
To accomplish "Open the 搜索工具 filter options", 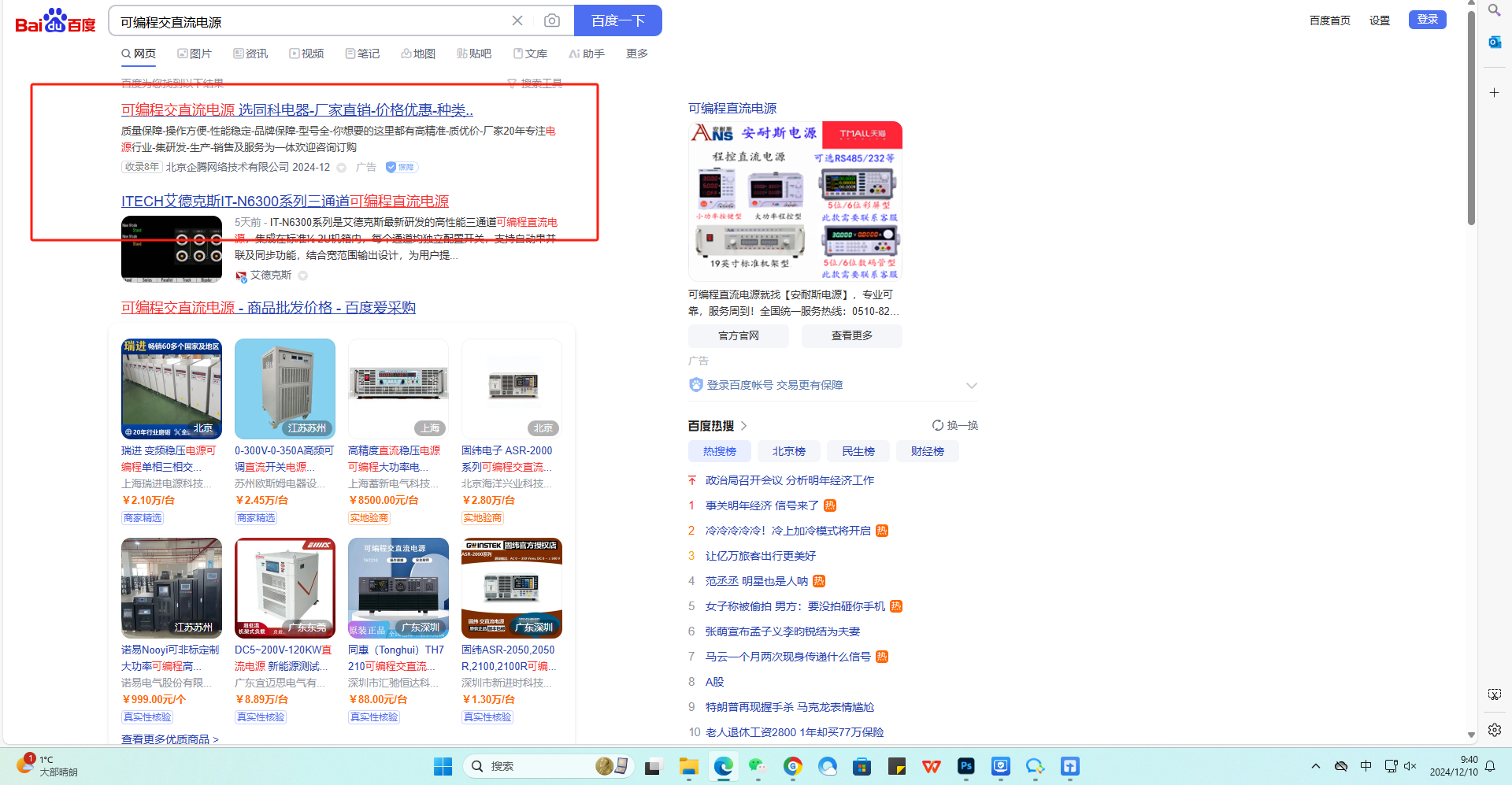I will [535, 83].
